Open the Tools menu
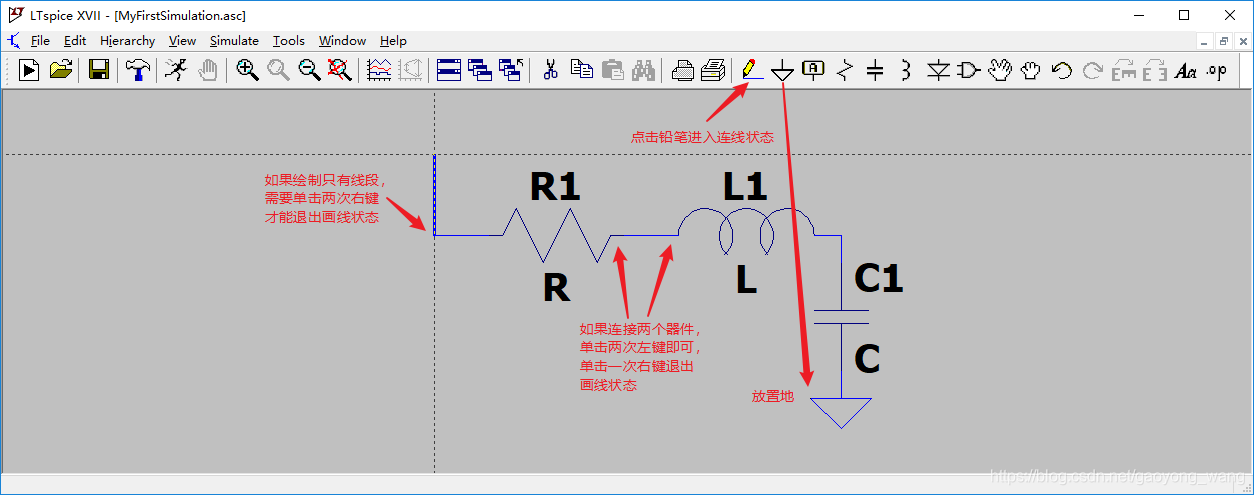This screenshot has width=1254, height=495. pos(289,41)
